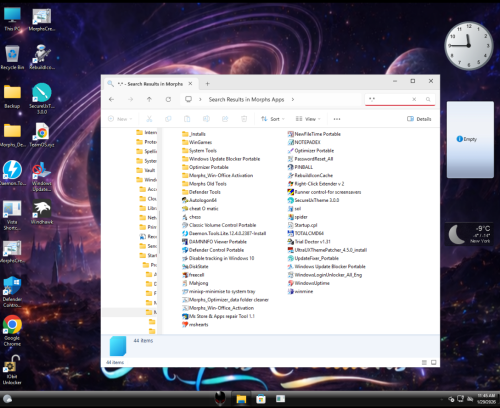The width and height of the screenshot is (500, 408).
Task: Select the WinGames folder
Action: [x=197, y=142]
